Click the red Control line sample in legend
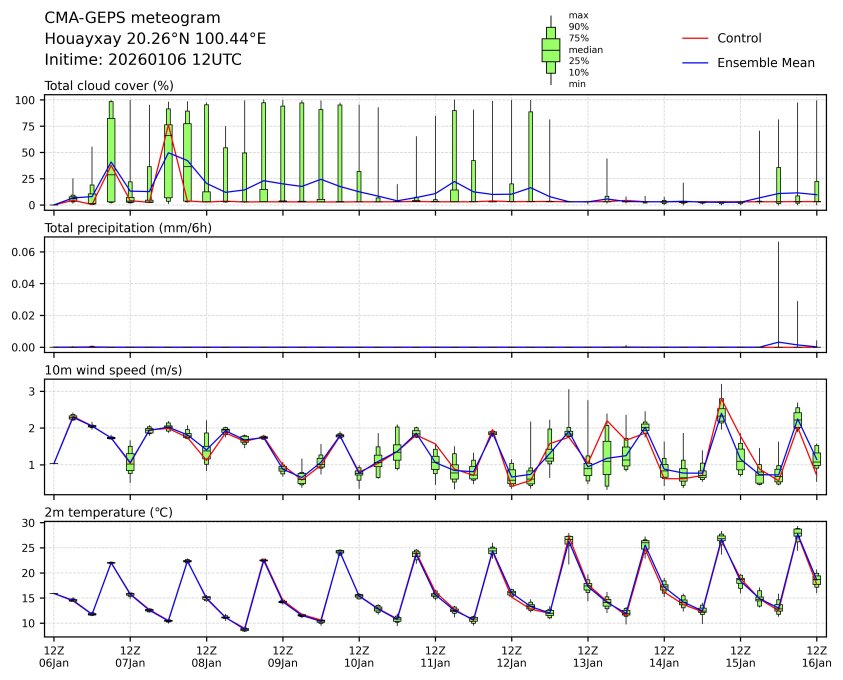Screen dimensions: 843x680 695,39
